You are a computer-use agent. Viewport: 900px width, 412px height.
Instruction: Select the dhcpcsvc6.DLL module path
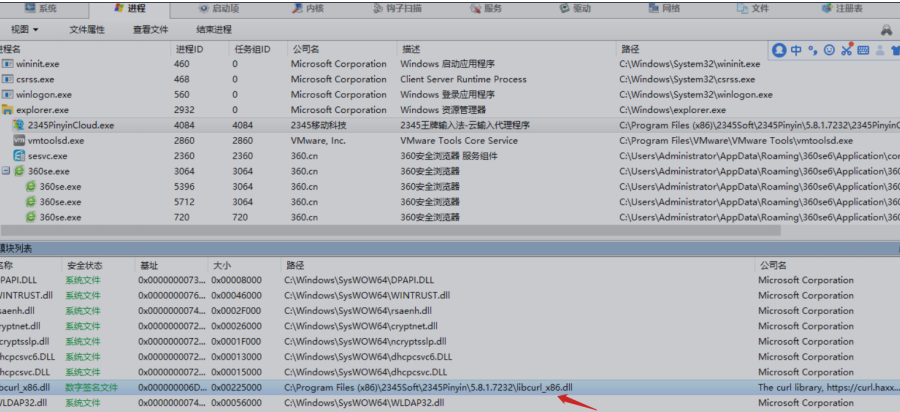point(368,356)
